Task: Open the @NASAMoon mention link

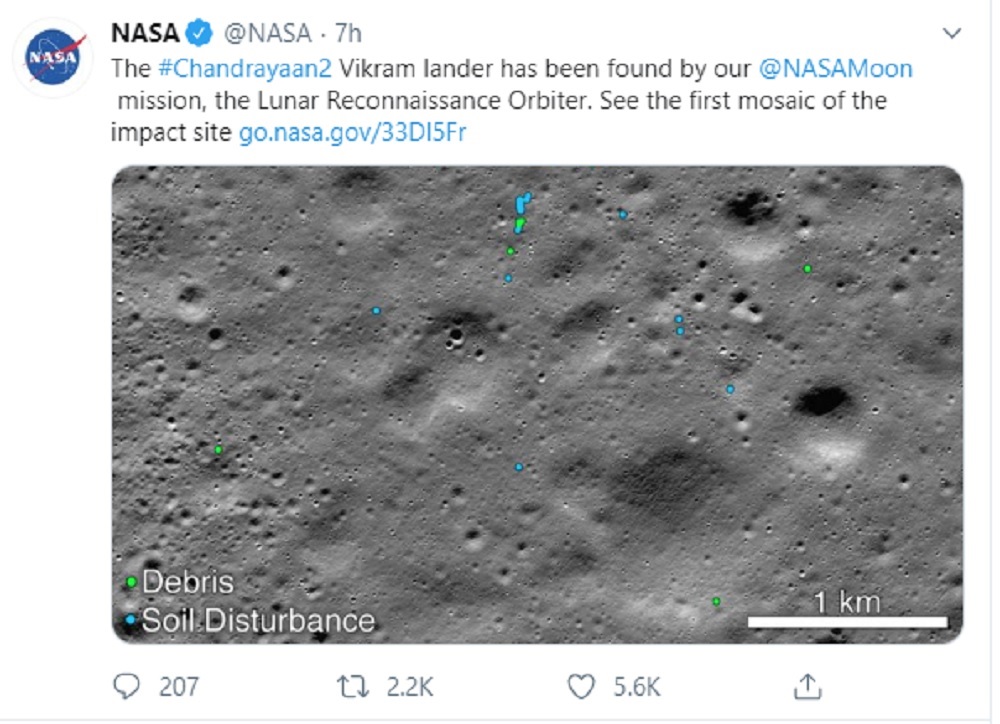Action: click(835, 69)
